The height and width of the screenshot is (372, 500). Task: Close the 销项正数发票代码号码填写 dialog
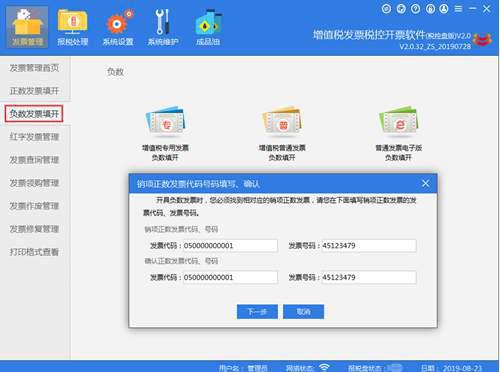coord(426,183)
